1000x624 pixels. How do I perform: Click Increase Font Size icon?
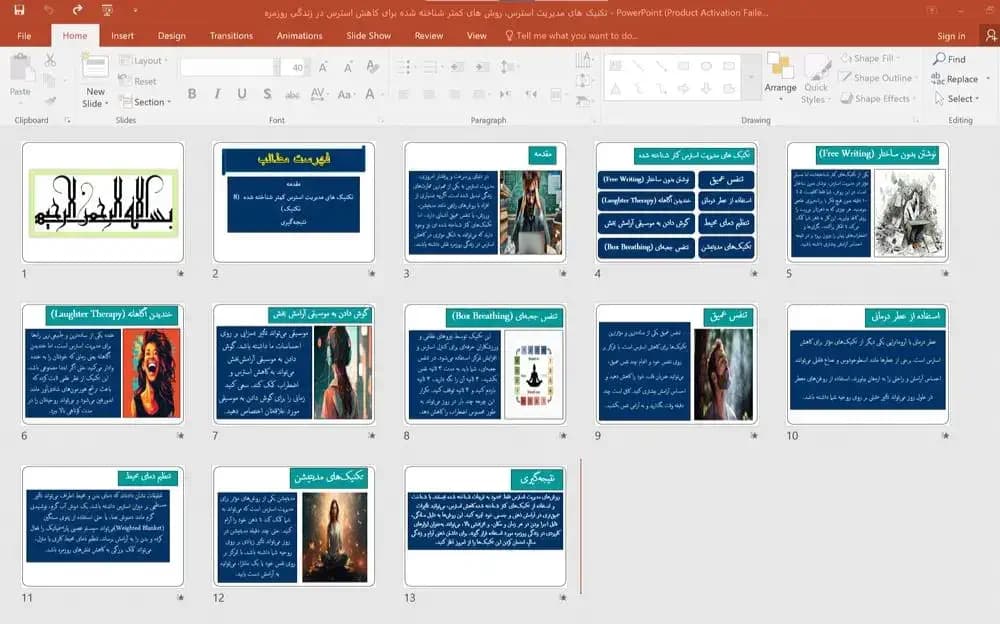coord(323,67)
